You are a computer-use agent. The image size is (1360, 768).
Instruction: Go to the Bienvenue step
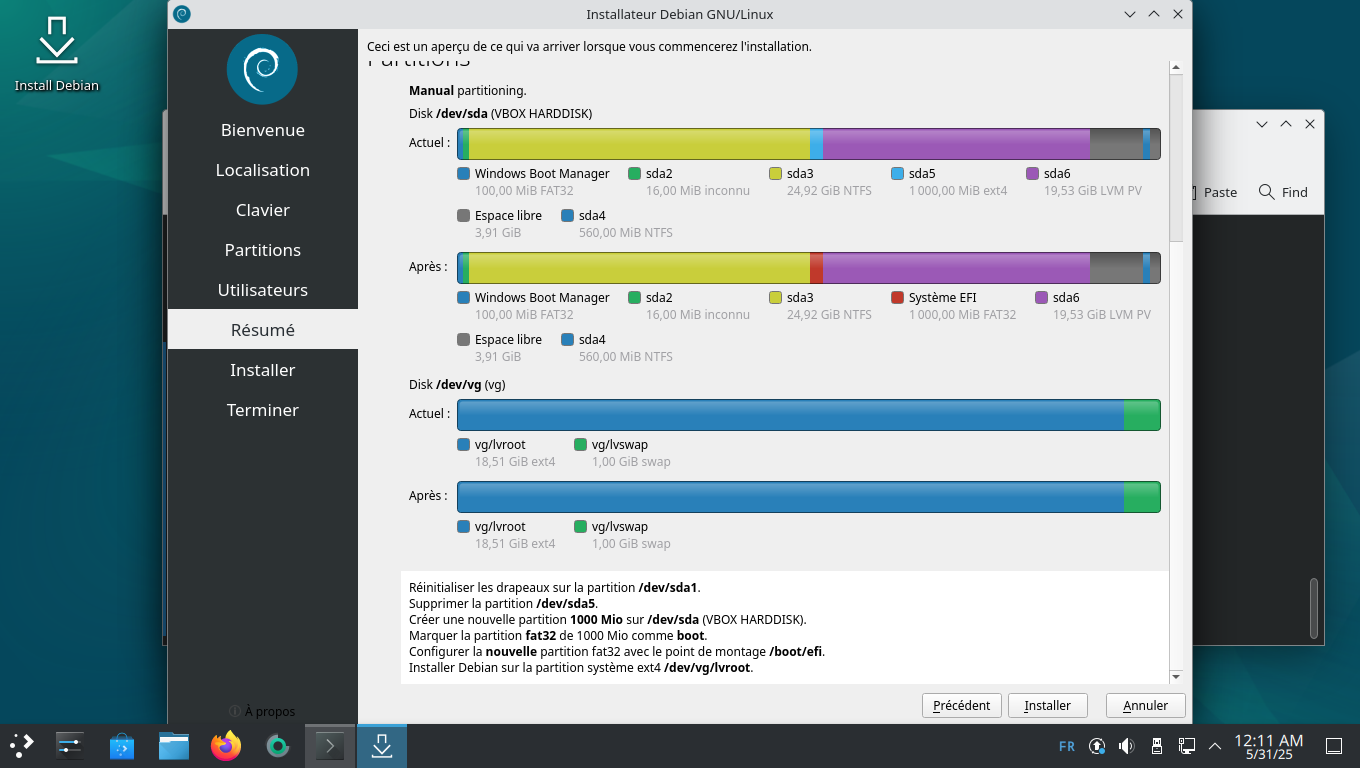[x=263, y=130]
